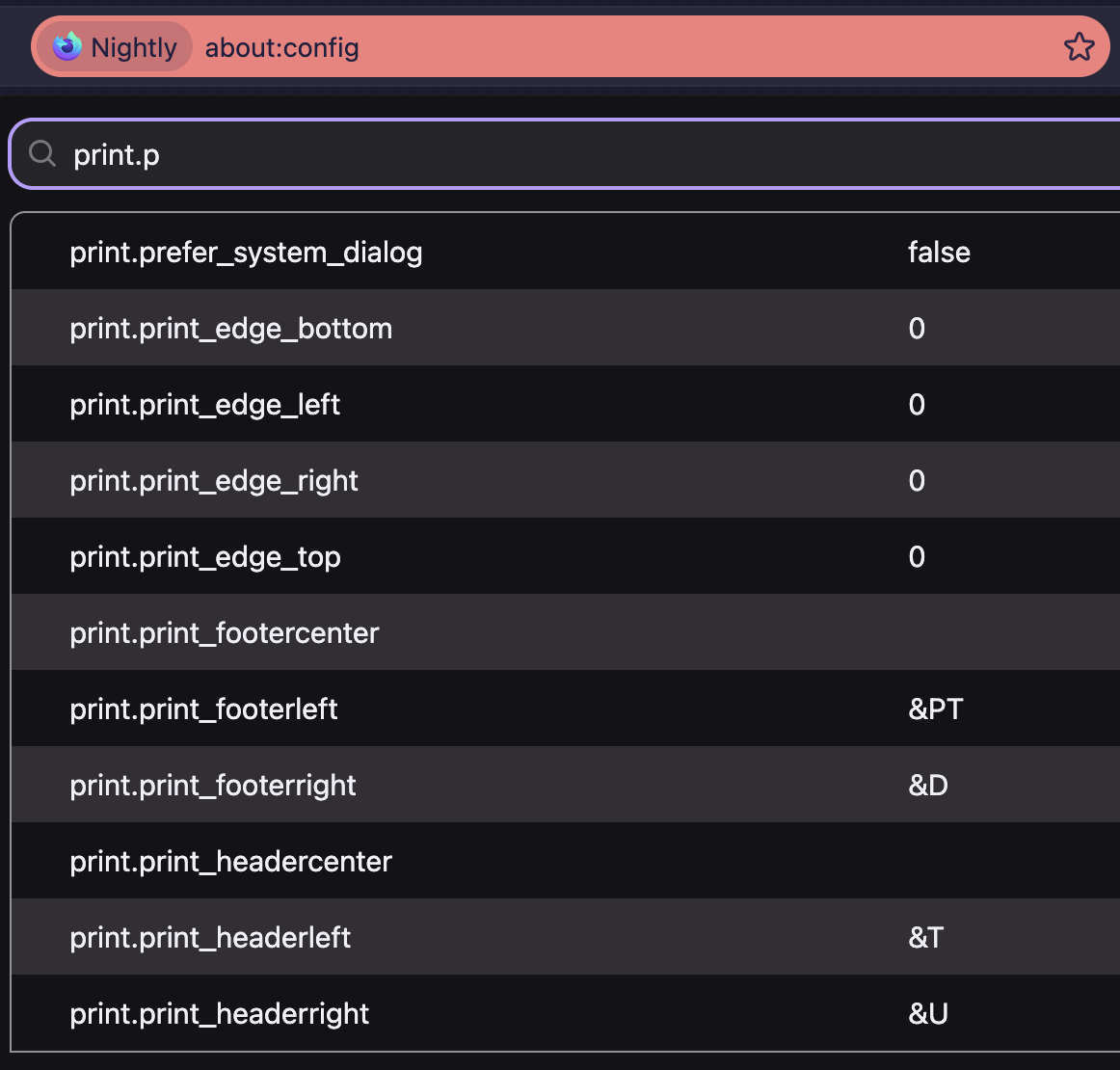The height and width of the screenshot is (1070, 1120).
Task: Click the search magnifier icon
Action: click(42, 153)
